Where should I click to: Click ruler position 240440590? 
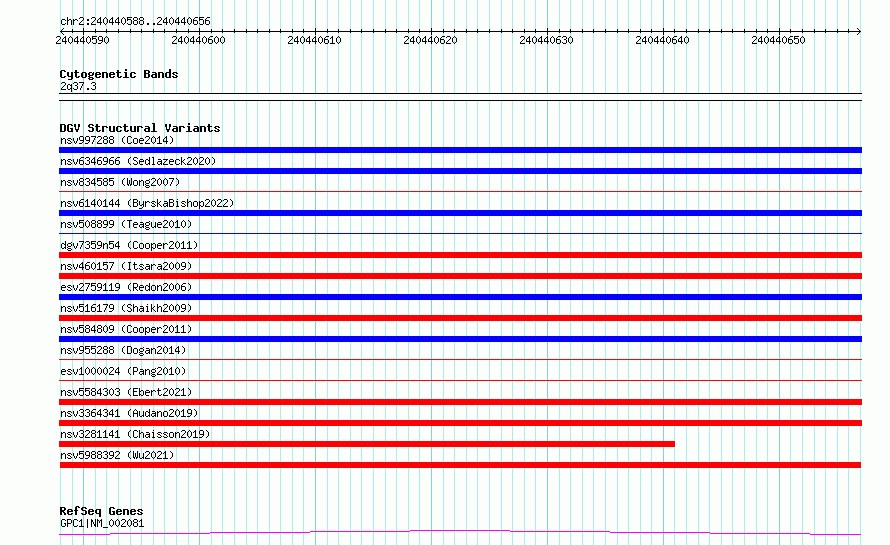(x=83, y=40)
